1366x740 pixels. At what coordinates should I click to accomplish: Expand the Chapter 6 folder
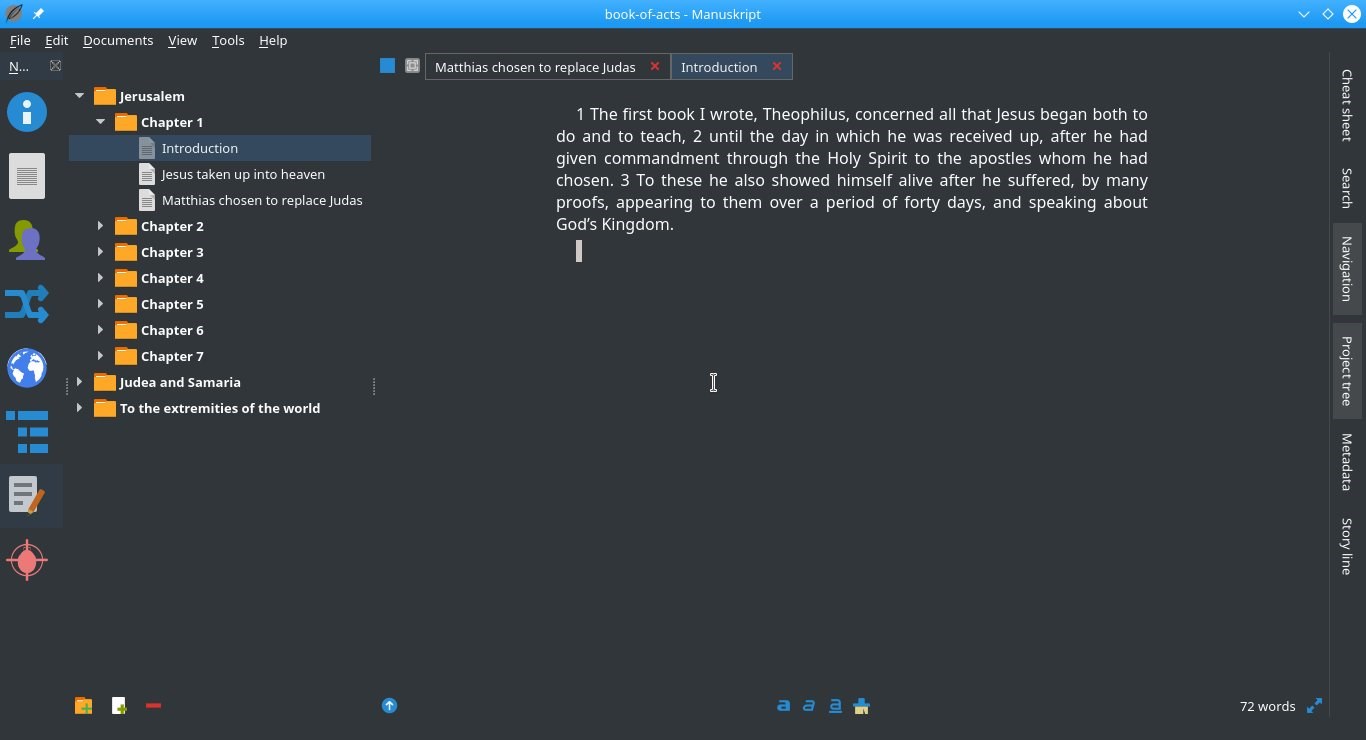pyautogui.click(x=100, y=330)
